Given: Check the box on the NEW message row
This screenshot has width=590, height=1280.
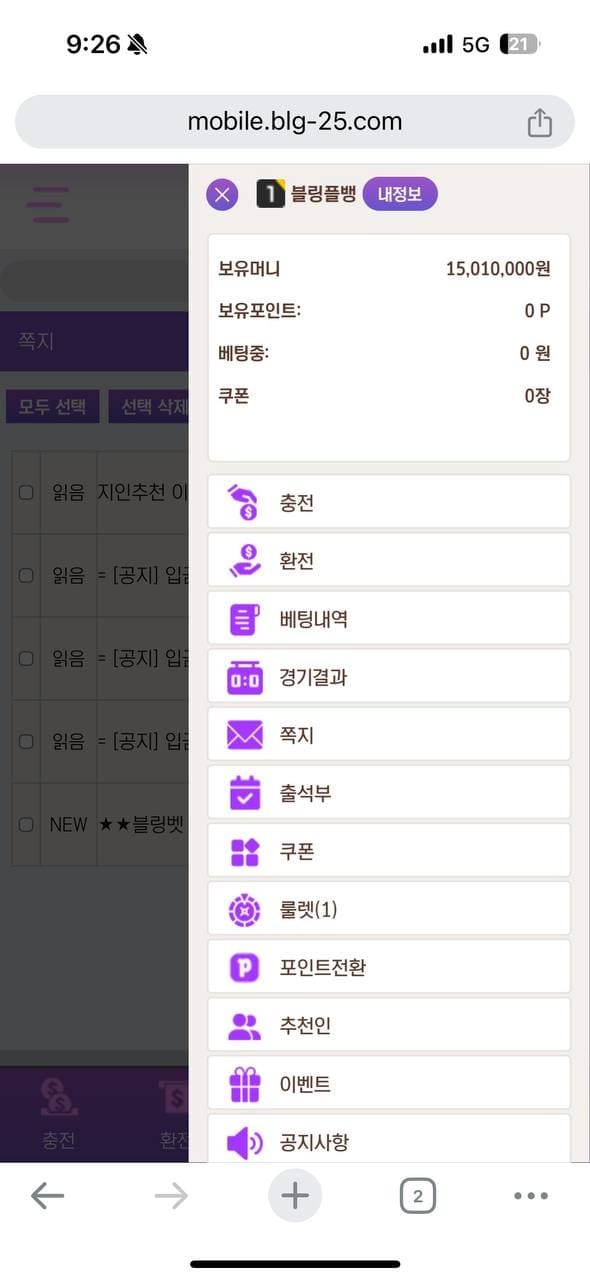Looking at the screenshot, I should [26, 825].
